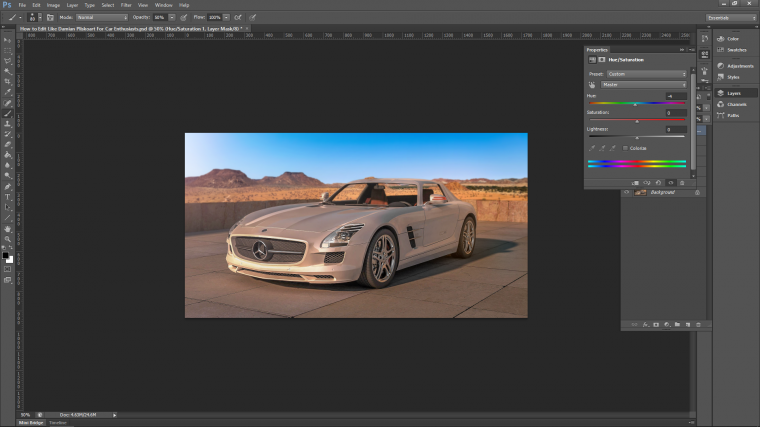
Task: Swap foreground and background colors
Action: pyautogui.click(x=11, y=248)
